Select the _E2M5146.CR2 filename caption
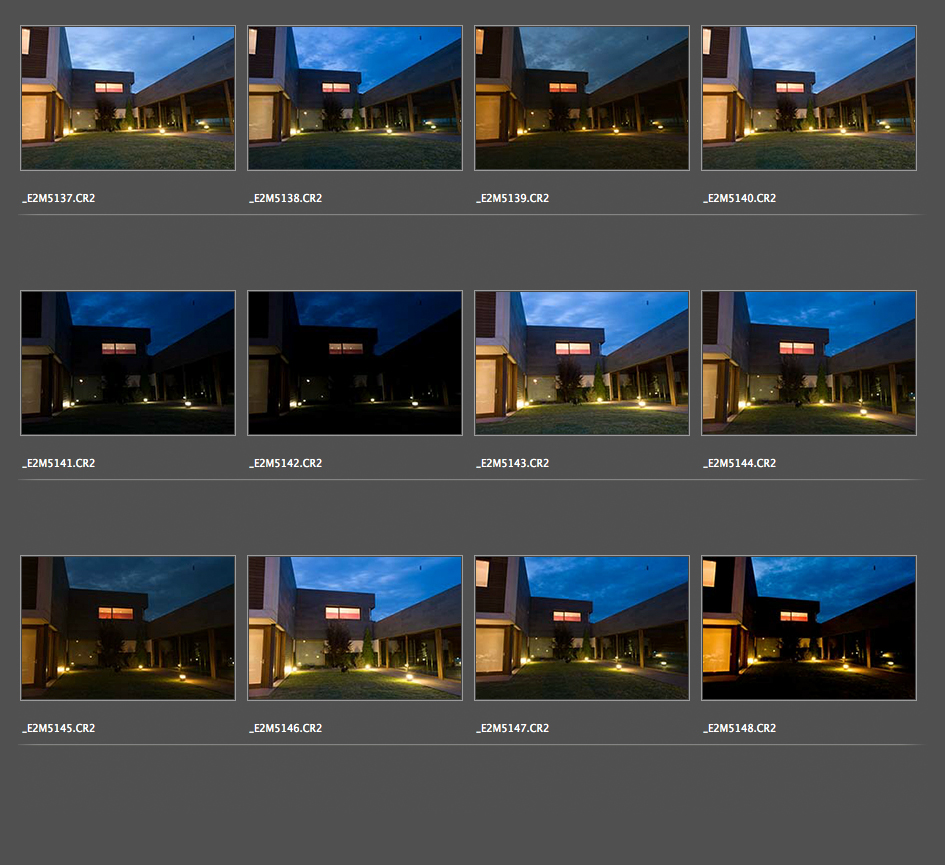This screenshot has width=945, height=865. pyautogui.click(x=285, y=729)
